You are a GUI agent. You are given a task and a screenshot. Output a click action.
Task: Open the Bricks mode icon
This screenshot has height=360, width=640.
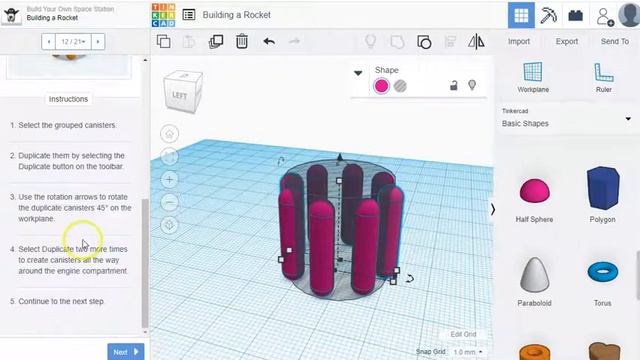click(576, 16)
